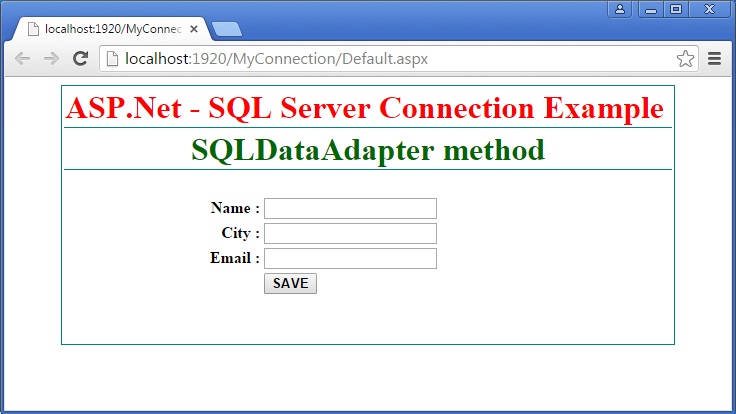Go back using the browser back arrow
Screen dimensions: 736x414
(x=22, y=59)
